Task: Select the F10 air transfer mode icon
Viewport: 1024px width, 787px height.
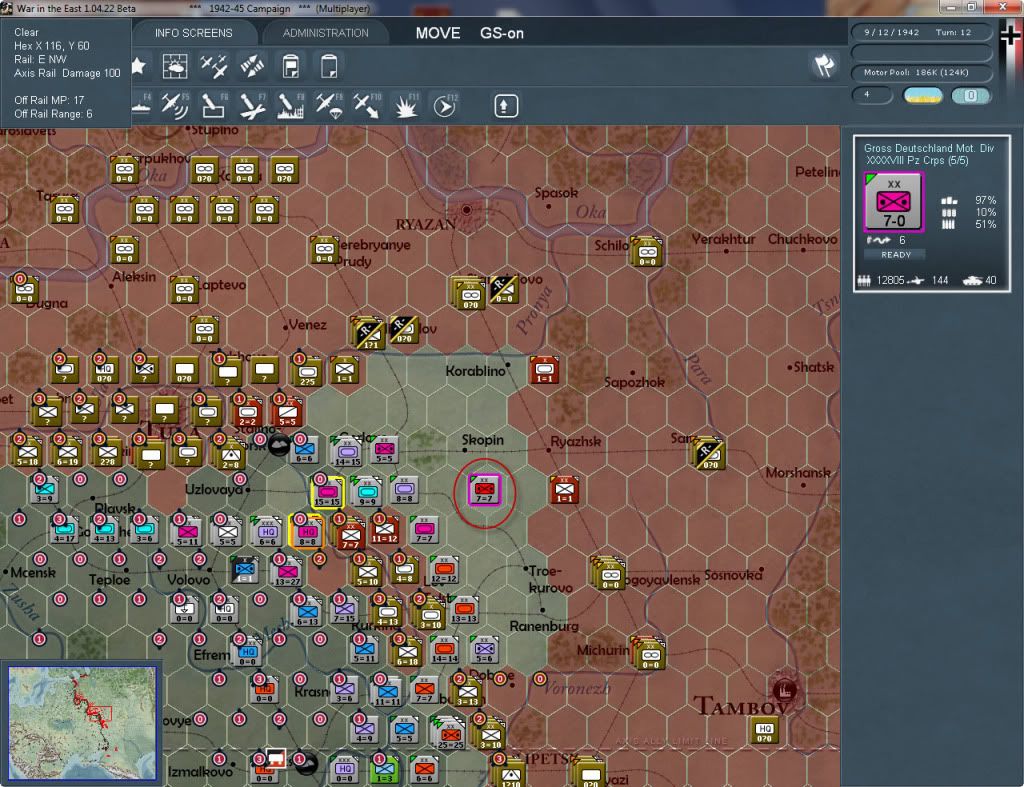Action: [x=367, y=106]
